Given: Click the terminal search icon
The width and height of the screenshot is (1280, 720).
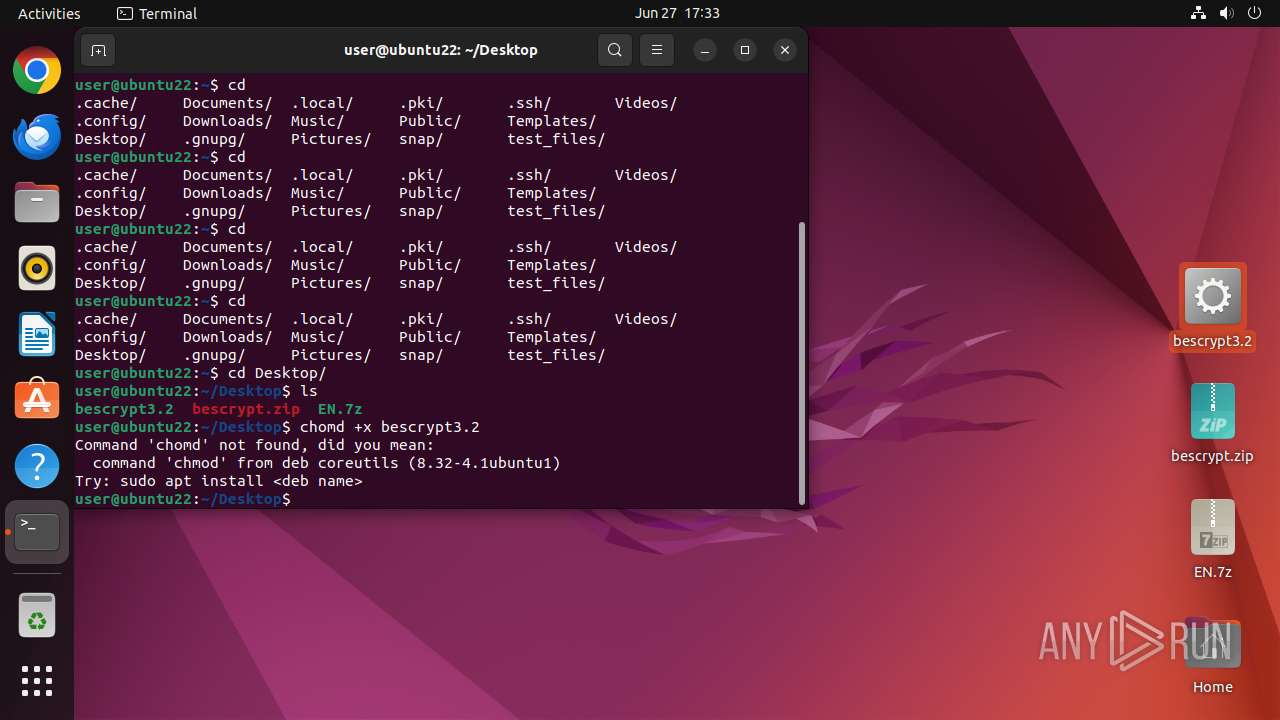Looking at the screenshot, I should 615,50.
